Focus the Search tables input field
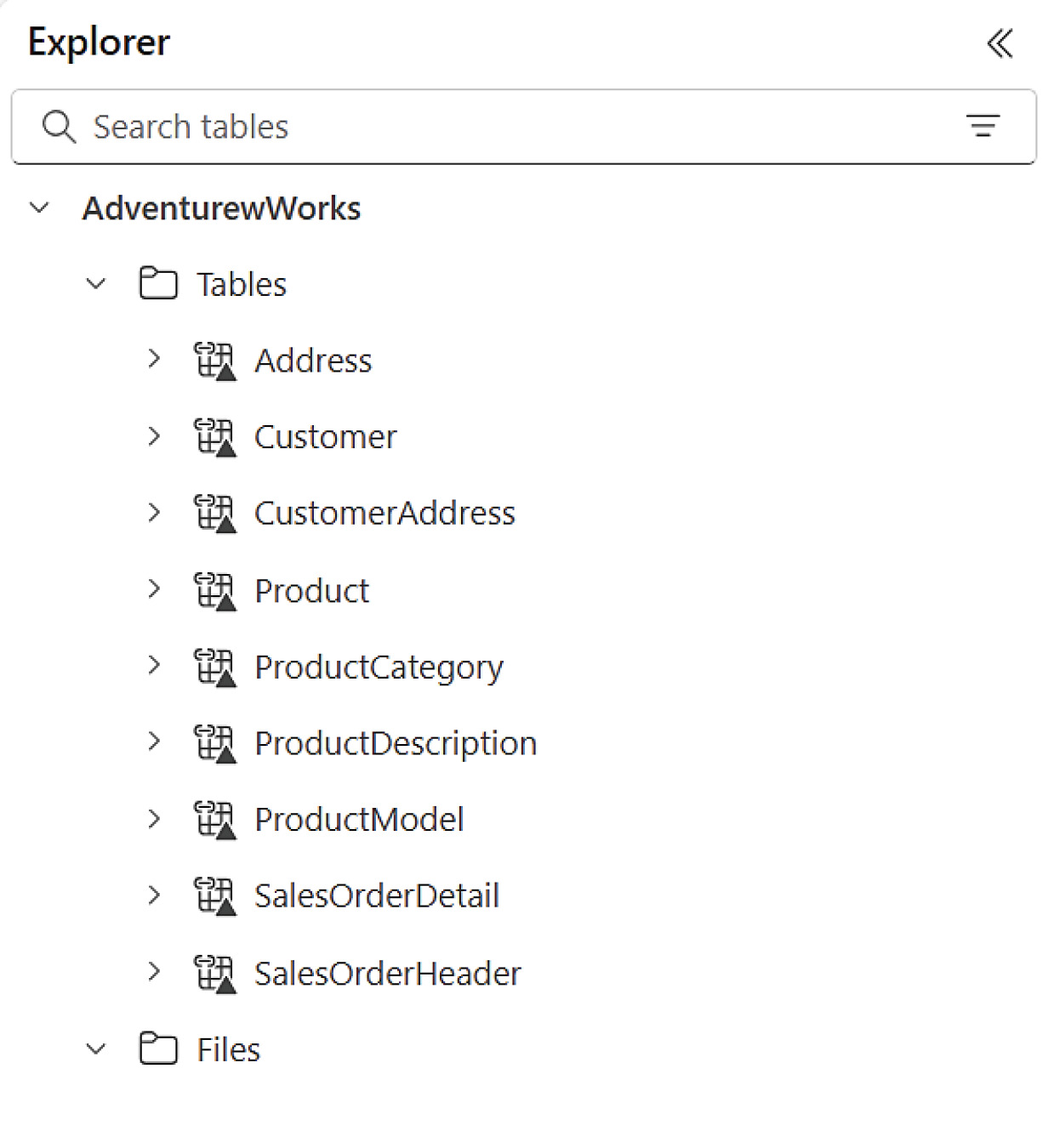This screenshot has width=1048, height=1148. click(523, 127)
